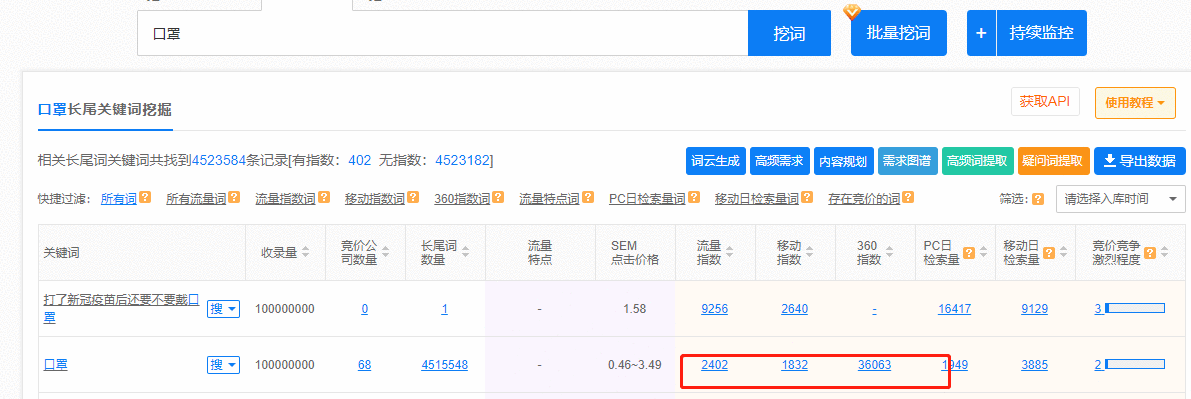Click help icon next to 所有流量词
The image size is (1191, 399).
coord(235,198)
